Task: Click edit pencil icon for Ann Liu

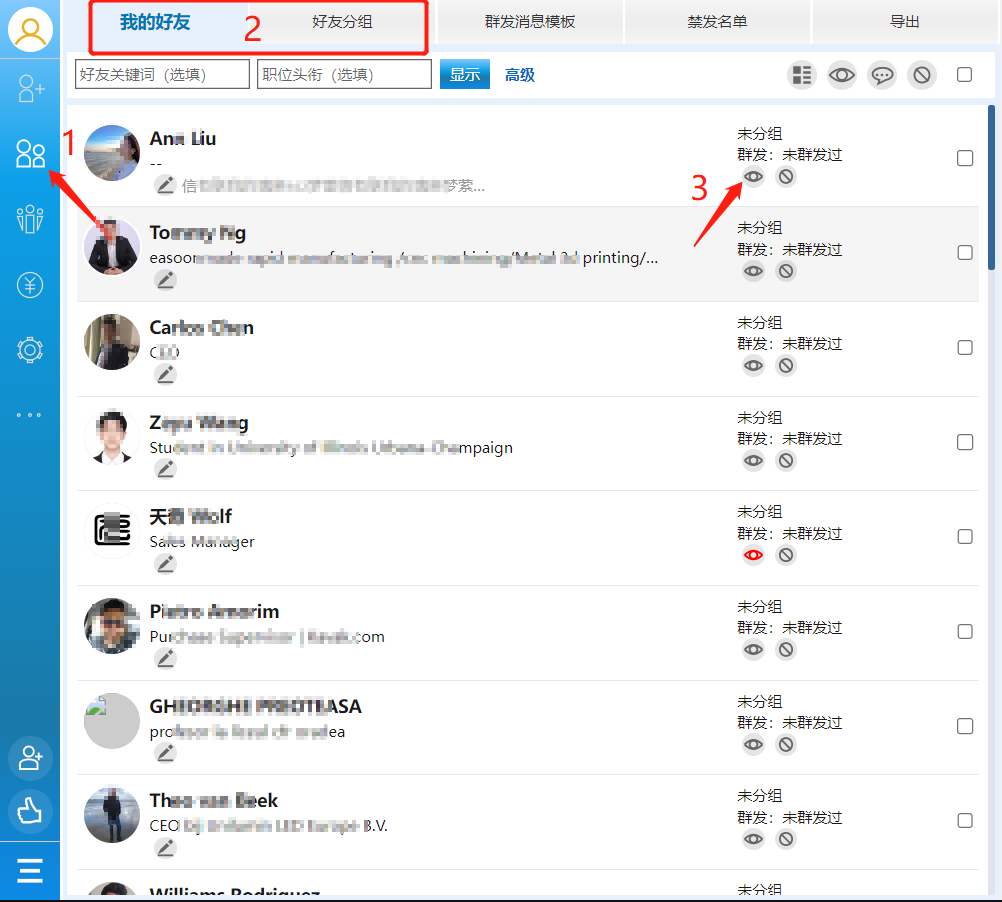Action: (x=165, y=185)
